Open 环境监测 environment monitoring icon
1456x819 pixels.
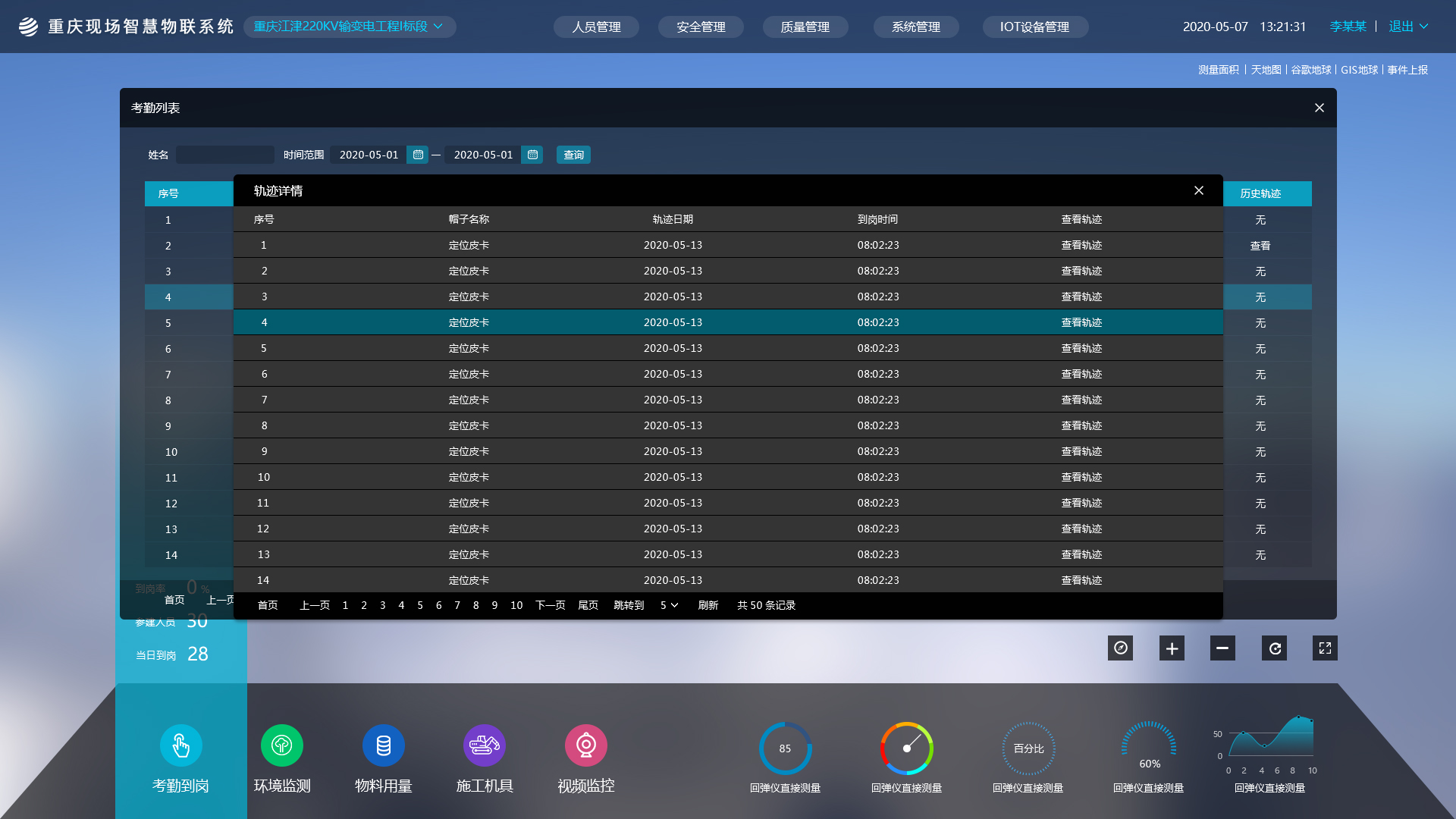coord(282,745)
